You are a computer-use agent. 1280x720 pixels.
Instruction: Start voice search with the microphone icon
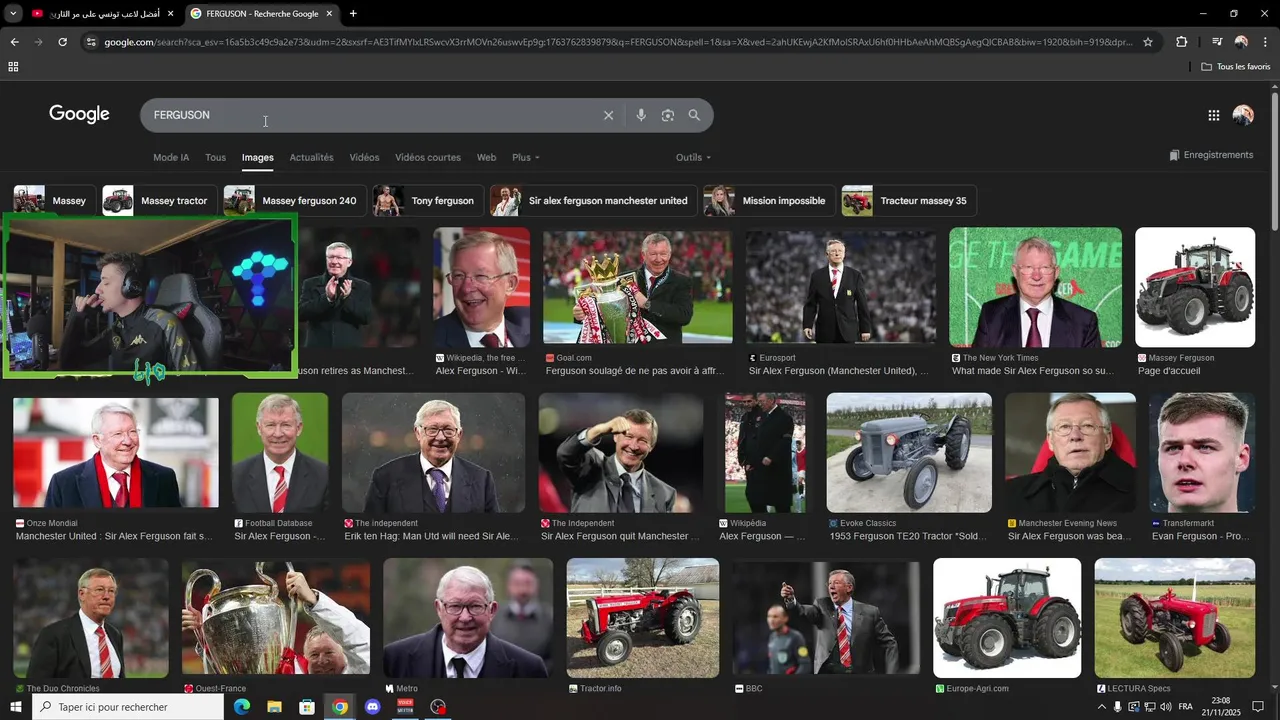click(x=641, y=115)
